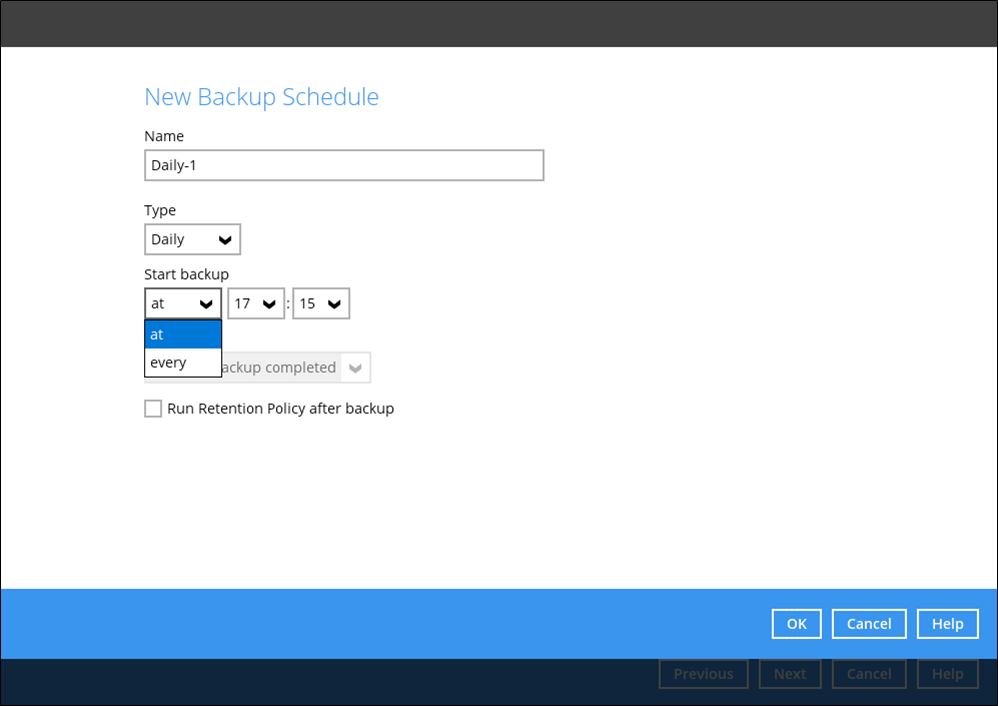Click the dimmed Help button at bottom
Viewport: 998px width, 706px height.
coord(947,674)
